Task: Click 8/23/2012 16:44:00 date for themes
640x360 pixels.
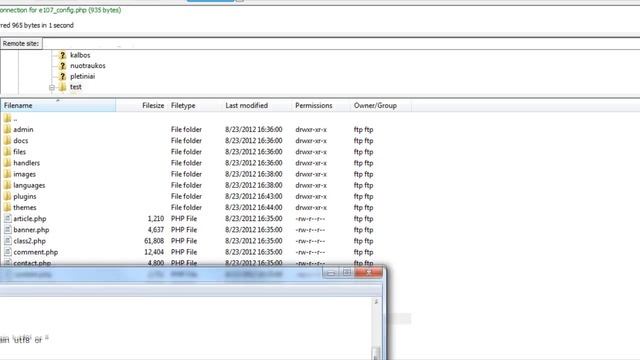Action: [x=253, y=207]
